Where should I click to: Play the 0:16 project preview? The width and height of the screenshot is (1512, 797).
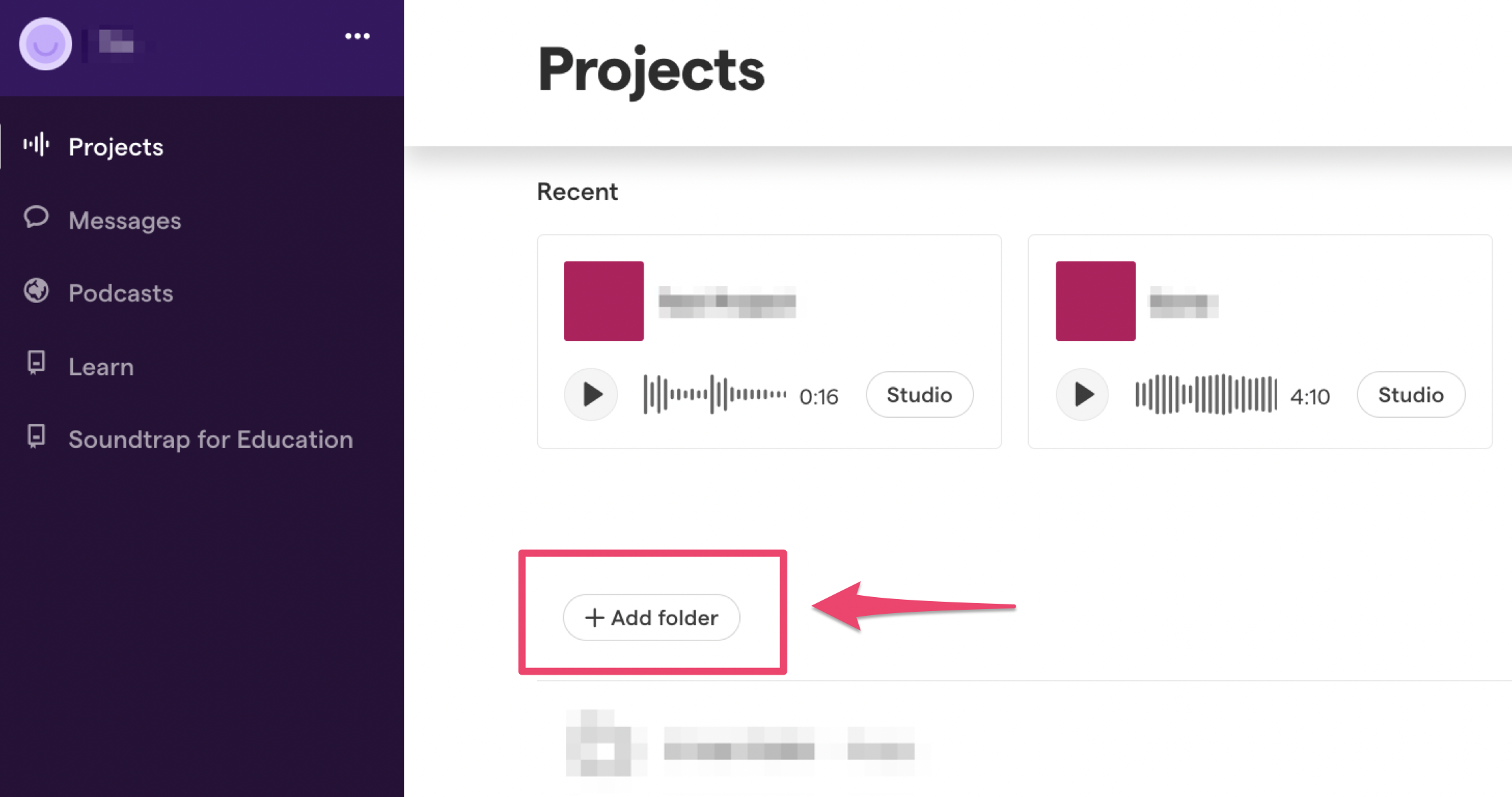(591, 394)
